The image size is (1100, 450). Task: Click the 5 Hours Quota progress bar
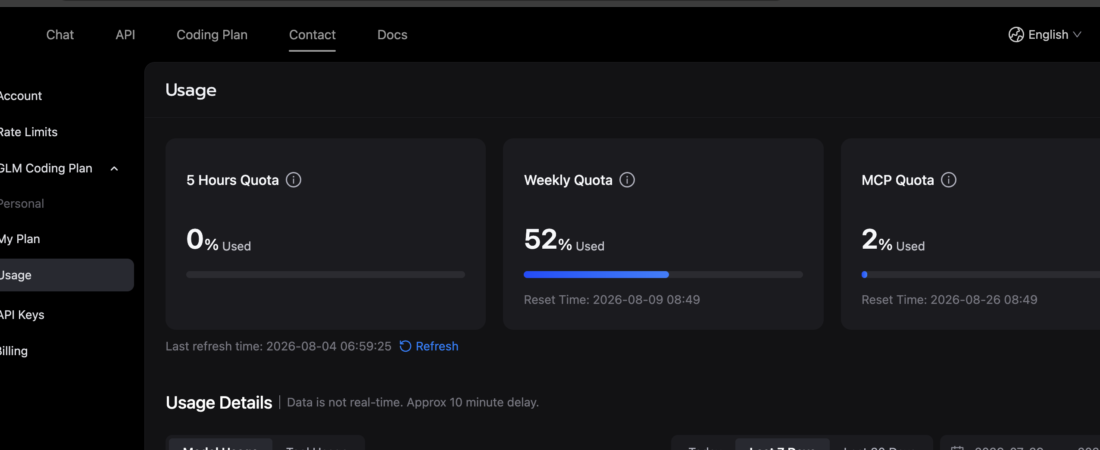pyautogui.click(x=326, y=274)
